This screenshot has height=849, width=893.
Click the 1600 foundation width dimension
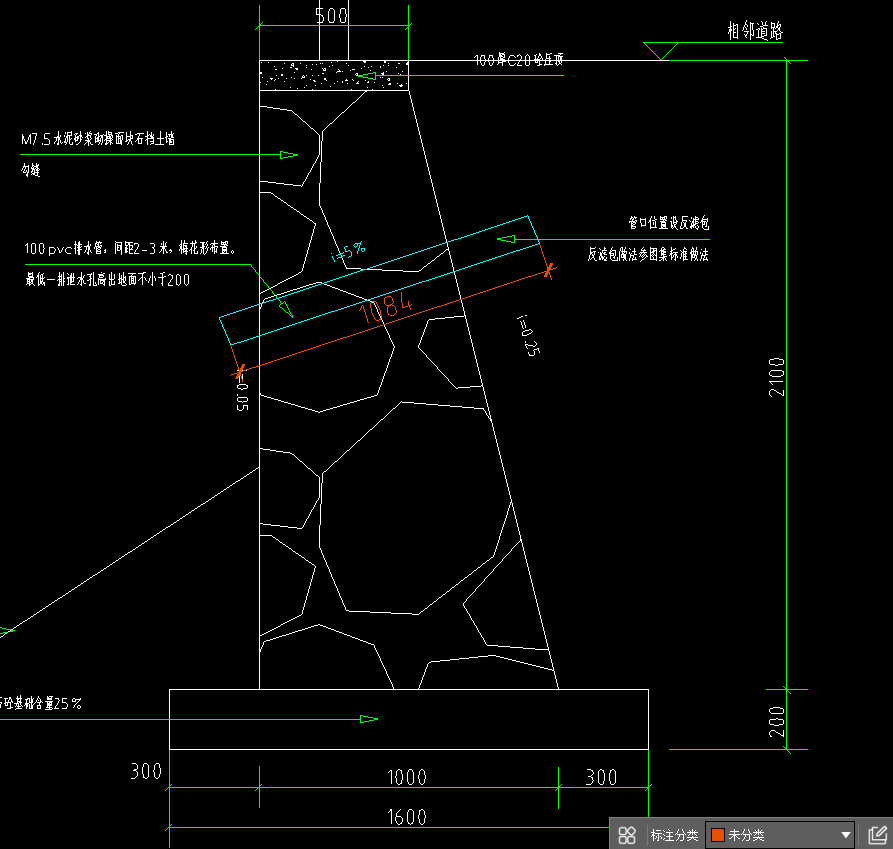coord(405,817)
